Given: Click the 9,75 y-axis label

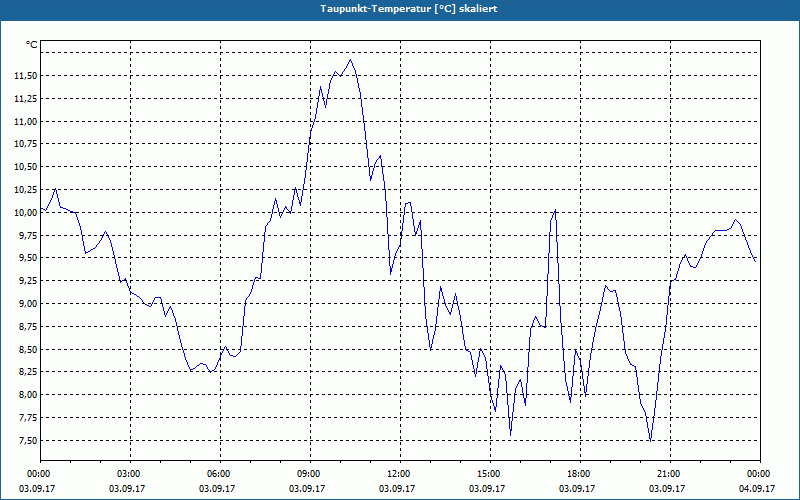Looking at the screenshot, I should click(28, 235).
